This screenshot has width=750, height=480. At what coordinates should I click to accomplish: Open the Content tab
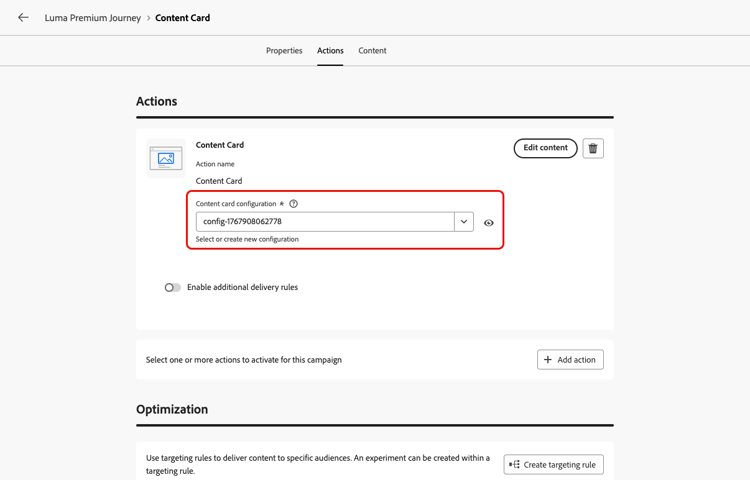coord(372,51)
